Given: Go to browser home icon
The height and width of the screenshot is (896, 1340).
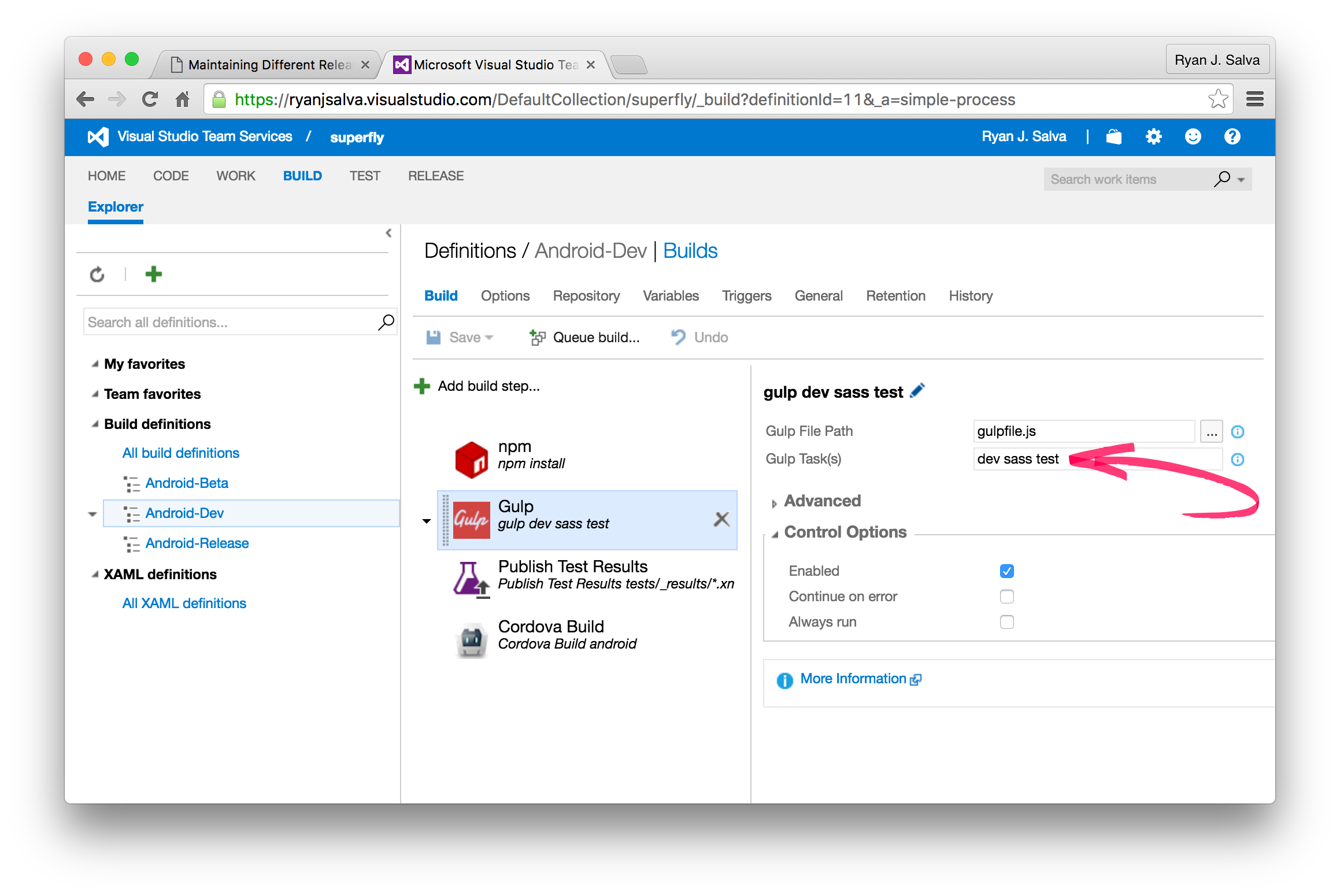Looking at the screenshot, I should click(183, 99).
